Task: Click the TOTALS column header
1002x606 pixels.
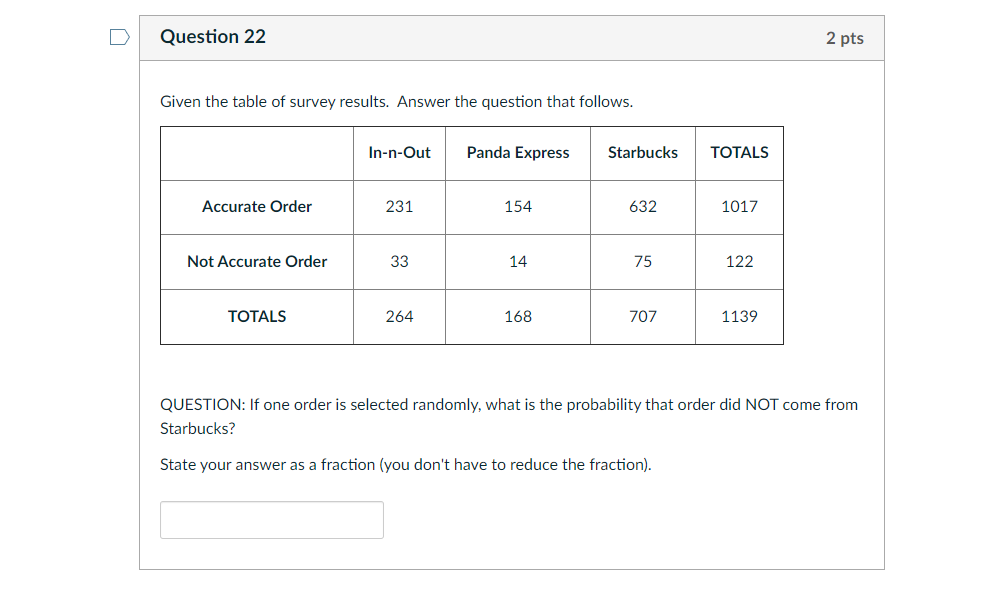Action: coord(739,153)
